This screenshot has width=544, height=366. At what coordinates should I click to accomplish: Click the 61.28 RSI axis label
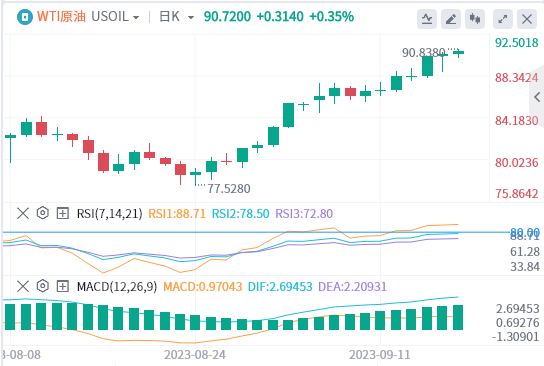(525, 252)
